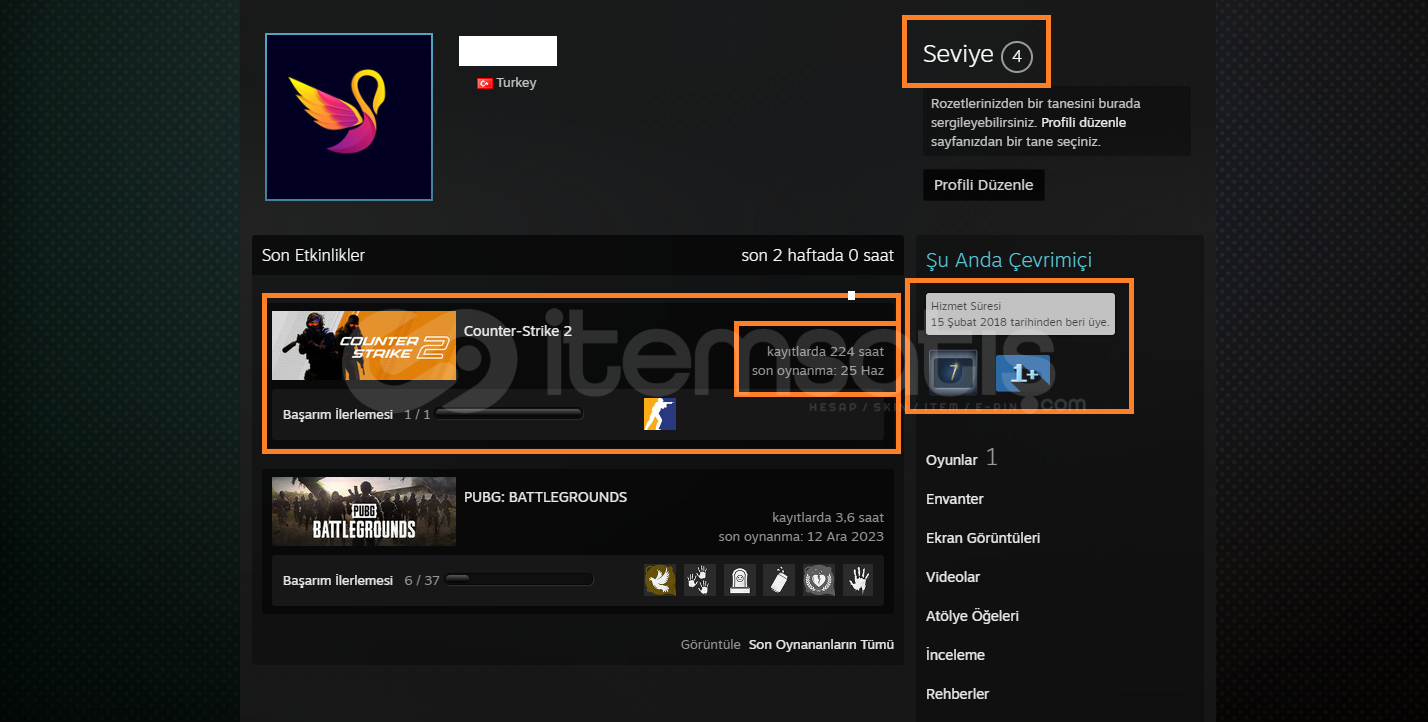1428x722 pixels.
Task: Click the PUBG achievement progress bar
Action: (x=519, y=580)
